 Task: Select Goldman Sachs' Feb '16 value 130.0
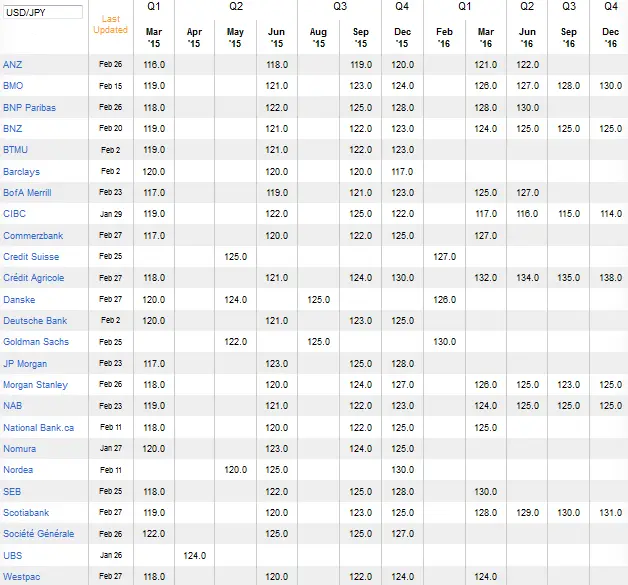(x=445, y=342)
